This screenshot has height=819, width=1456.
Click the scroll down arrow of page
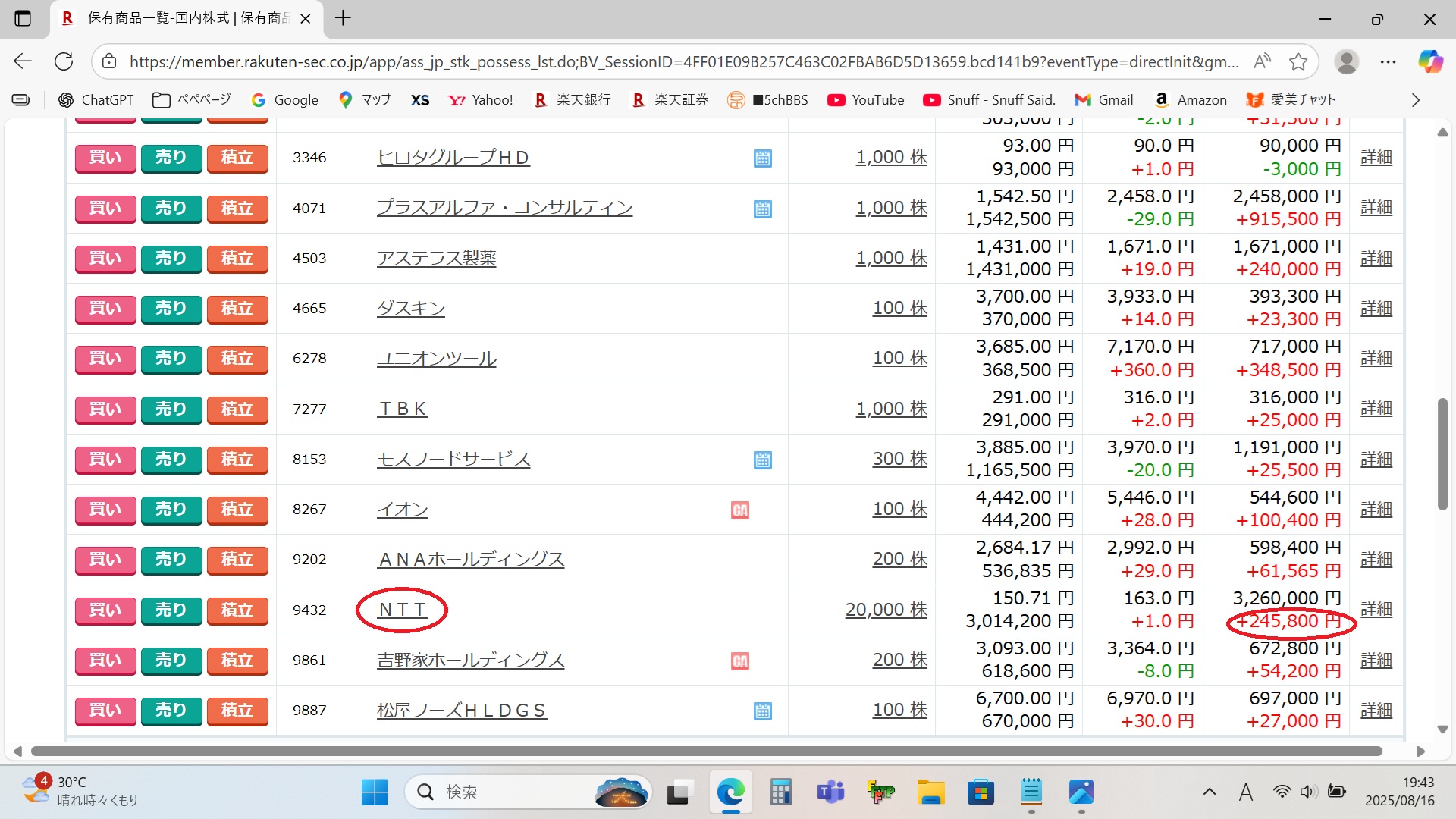[1442, 730]
